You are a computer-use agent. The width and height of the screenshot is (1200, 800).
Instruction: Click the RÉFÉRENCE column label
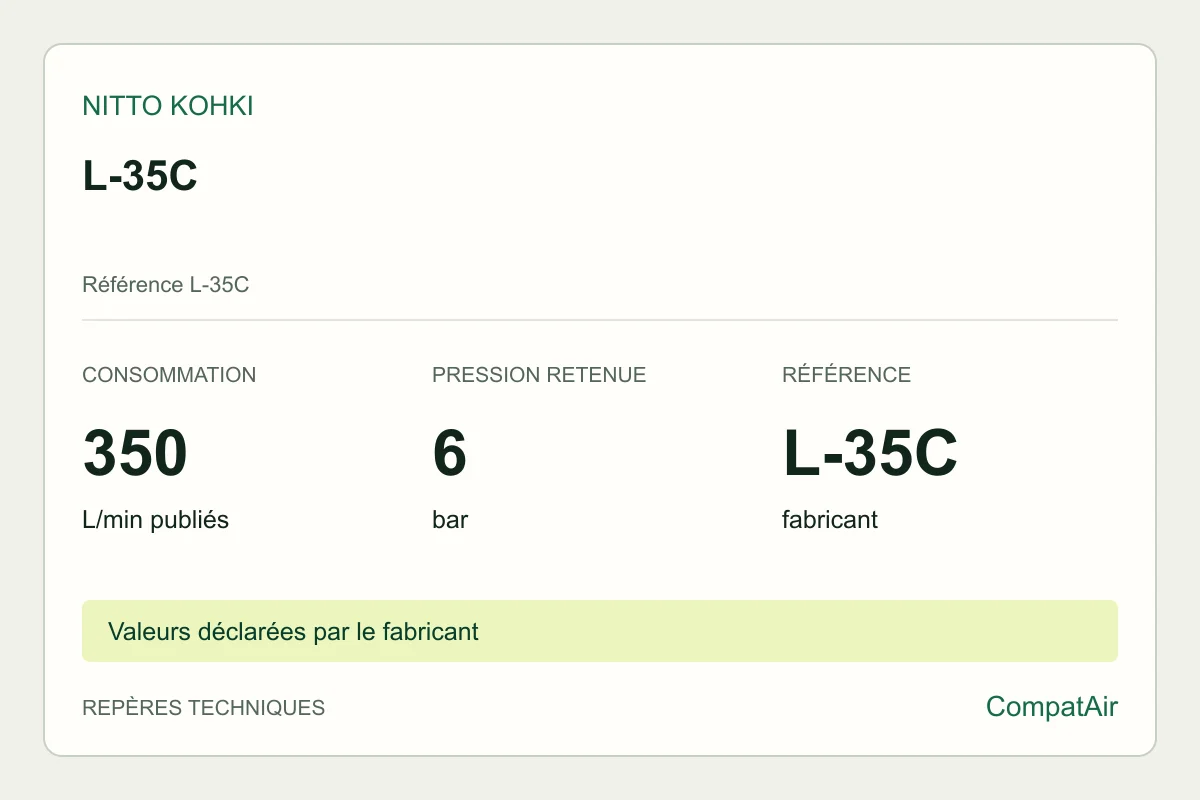846,375
